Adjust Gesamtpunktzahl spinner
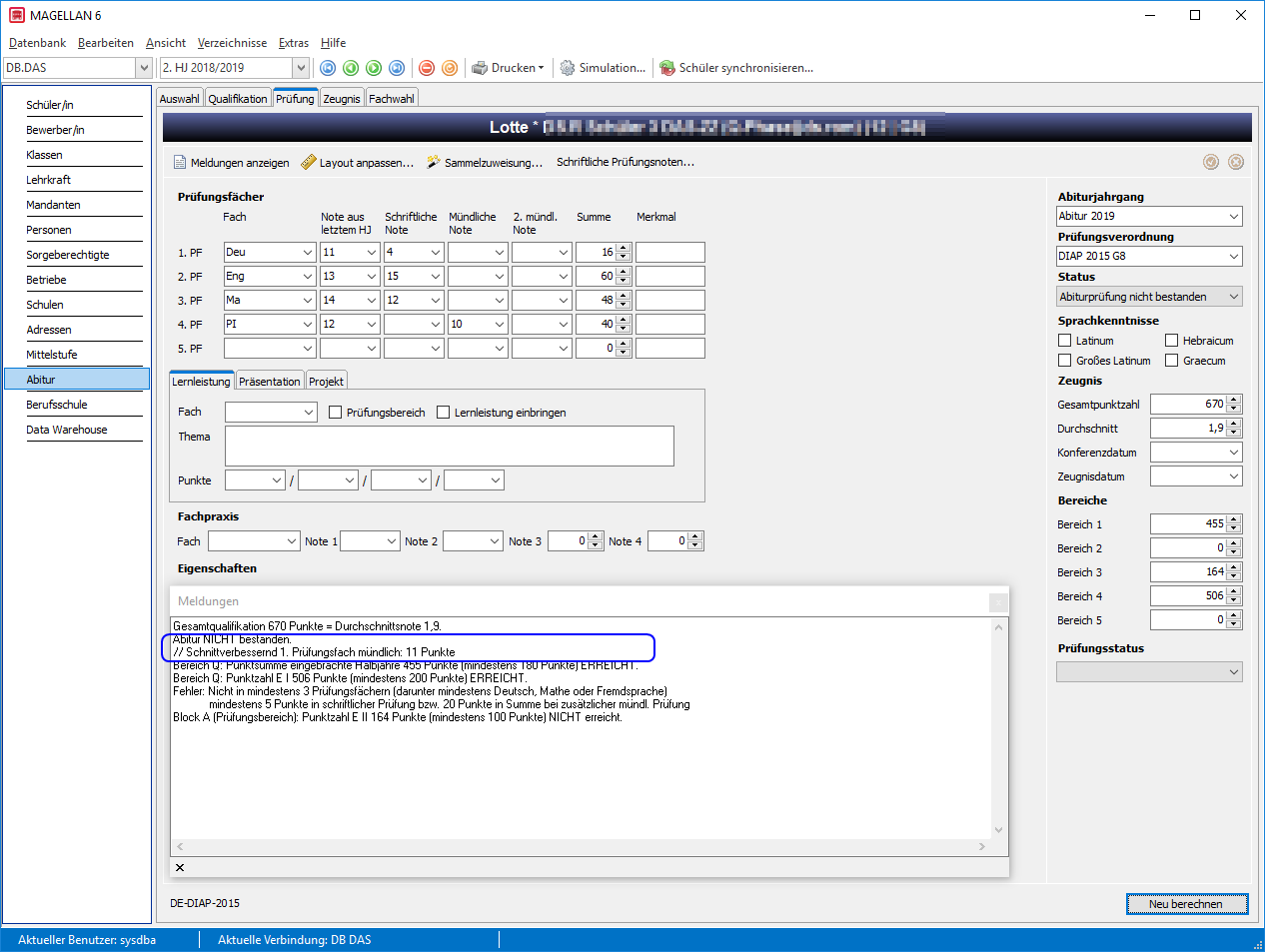1265x952 pixels. [1234, 404]
